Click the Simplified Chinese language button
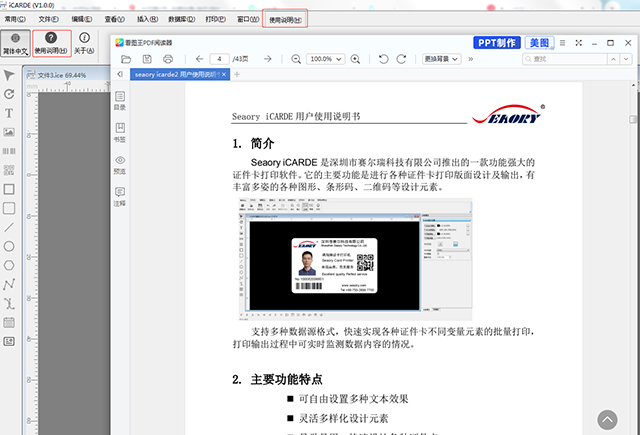 tap(15, 43)
